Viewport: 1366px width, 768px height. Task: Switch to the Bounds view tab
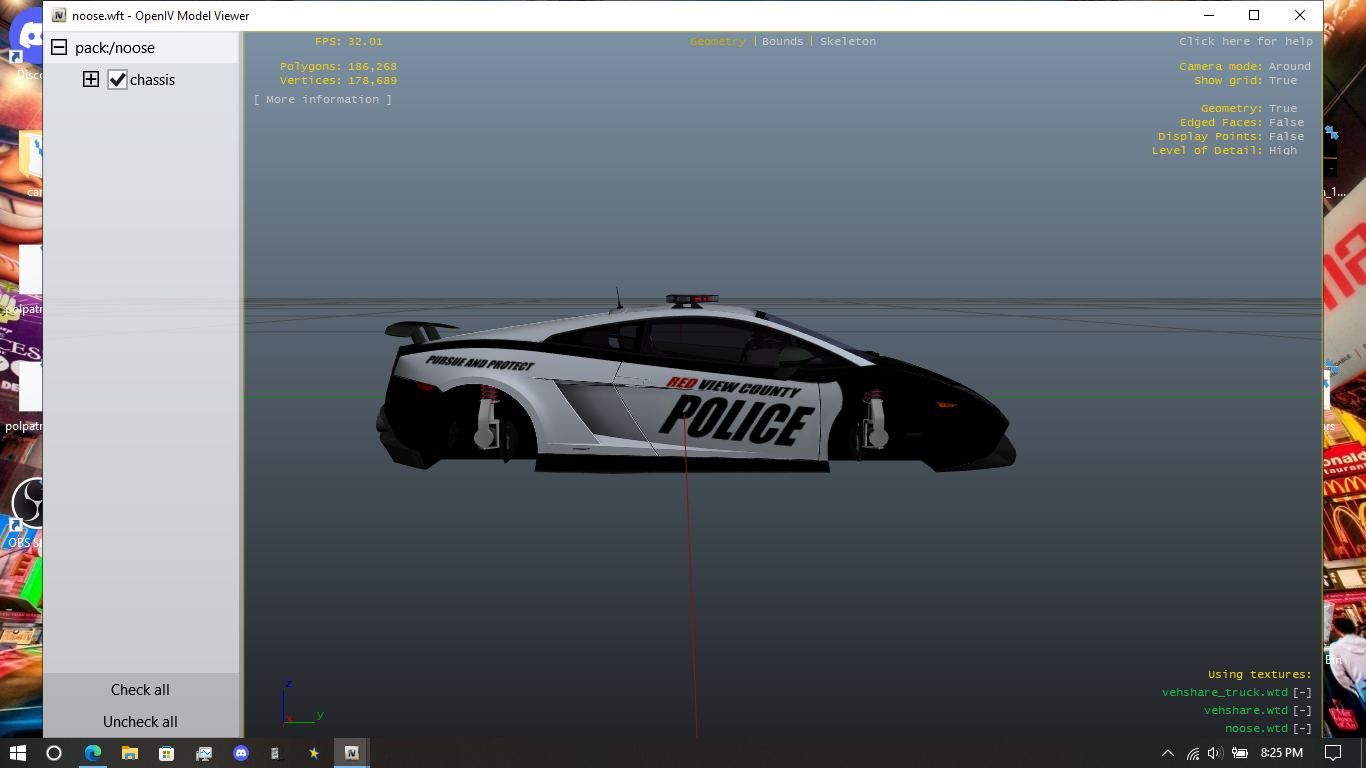[782, 42]
